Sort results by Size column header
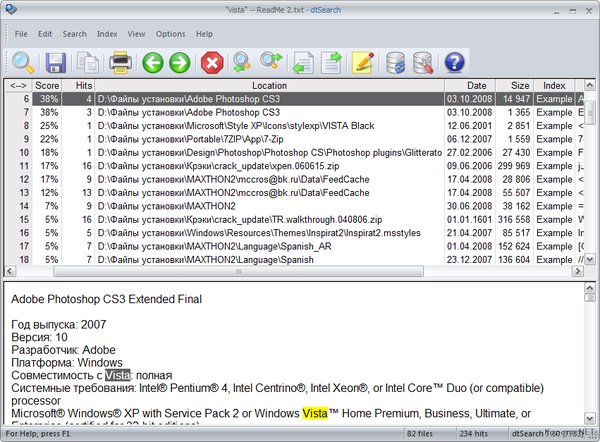Viewport: 600px width, 442px height. click(514, 85)
